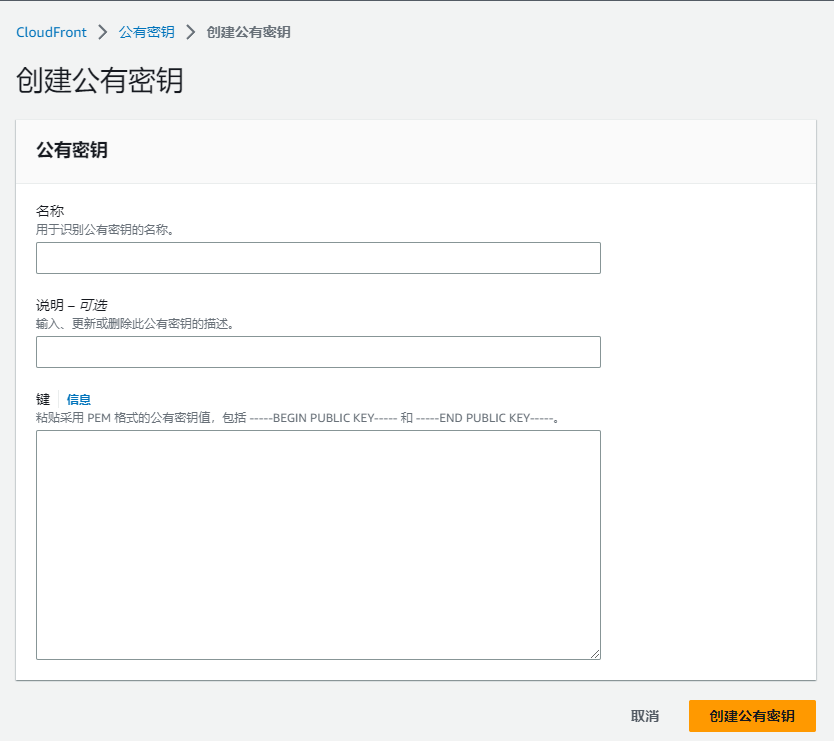
Task: Click the PEM format BEGIN PUBLIC KEY hint
Action: click(298, 417)
